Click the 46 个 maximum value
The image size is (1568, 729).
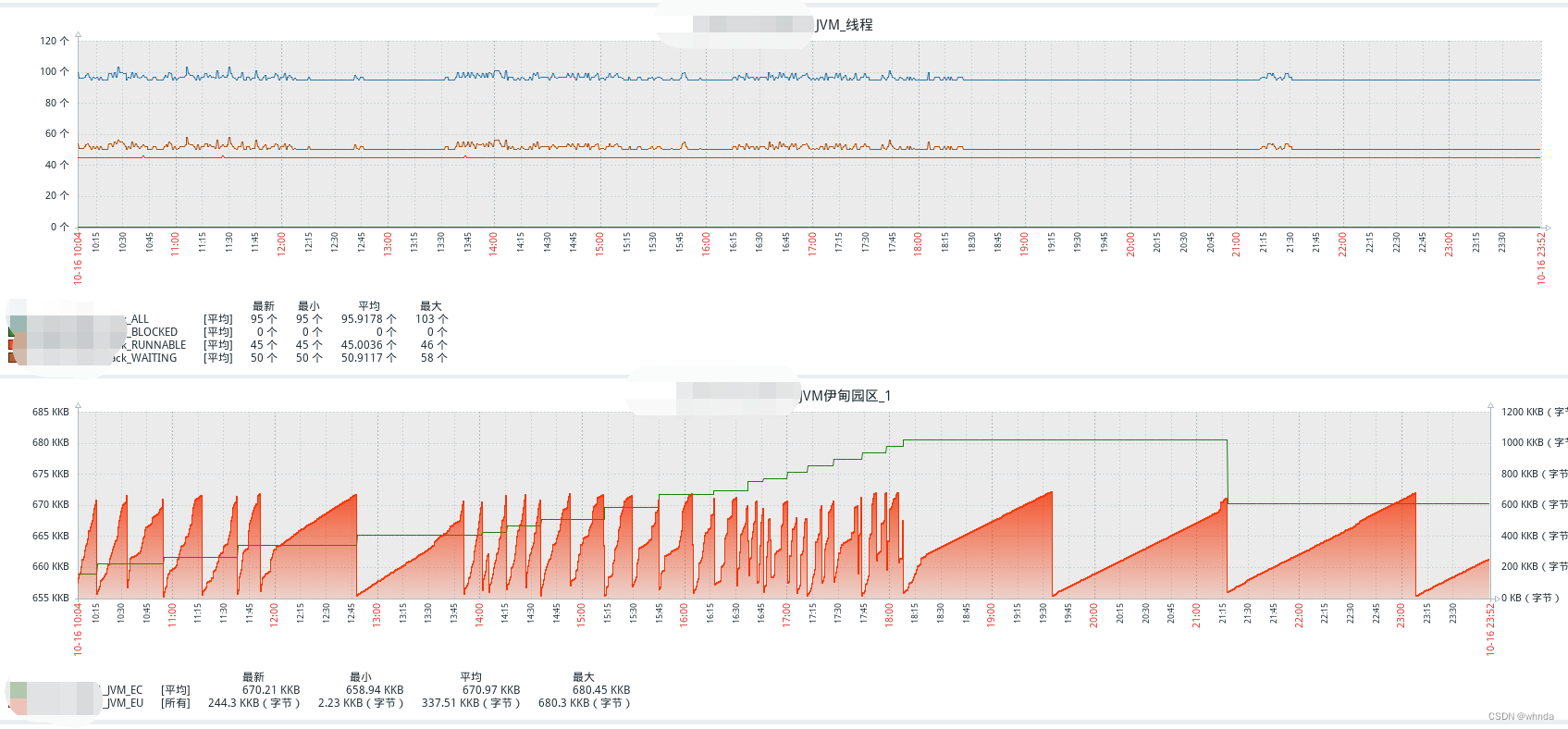point(434,345)
